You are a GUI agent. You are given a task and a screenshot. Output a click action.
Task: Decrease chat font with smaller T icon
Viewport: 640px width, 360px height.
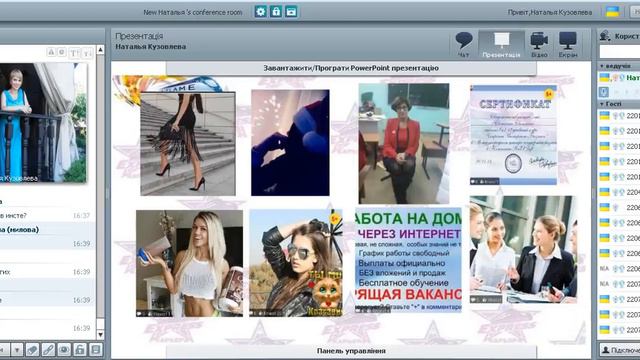[x=87, y=53]
